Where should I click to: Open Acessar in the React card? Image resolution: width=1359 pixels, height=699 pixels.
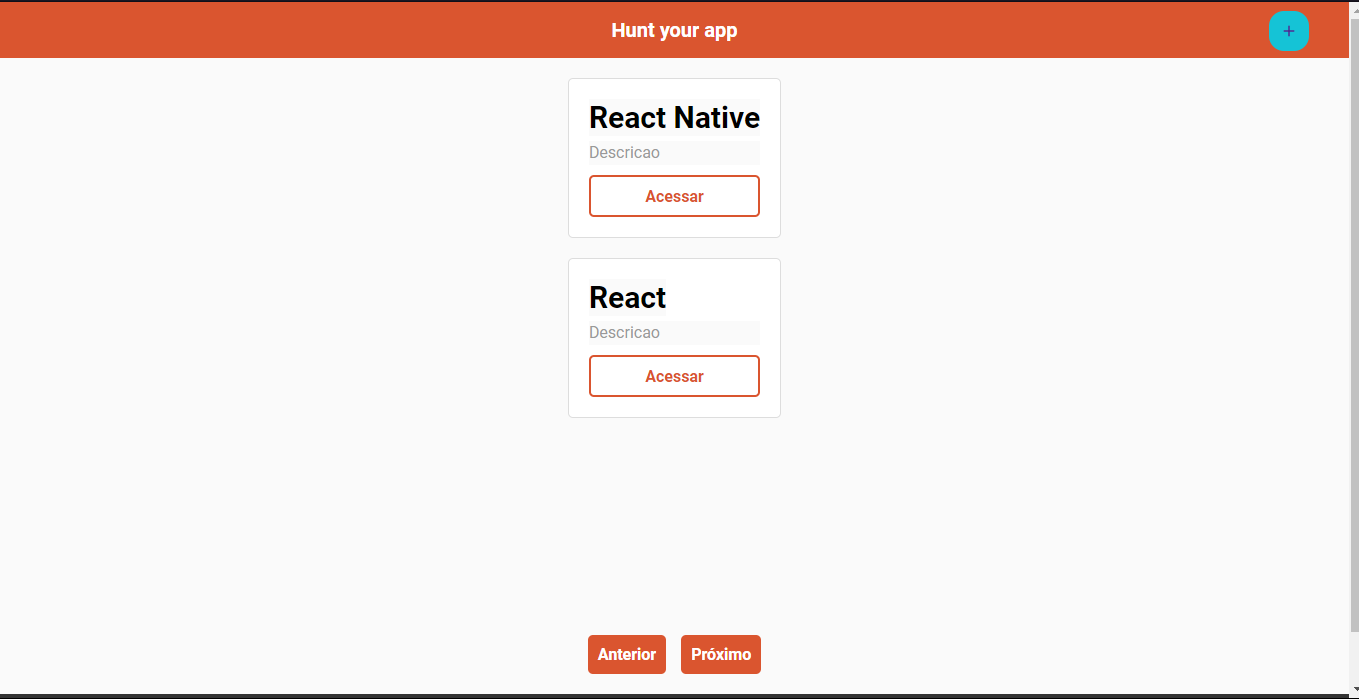click(674, 376)
